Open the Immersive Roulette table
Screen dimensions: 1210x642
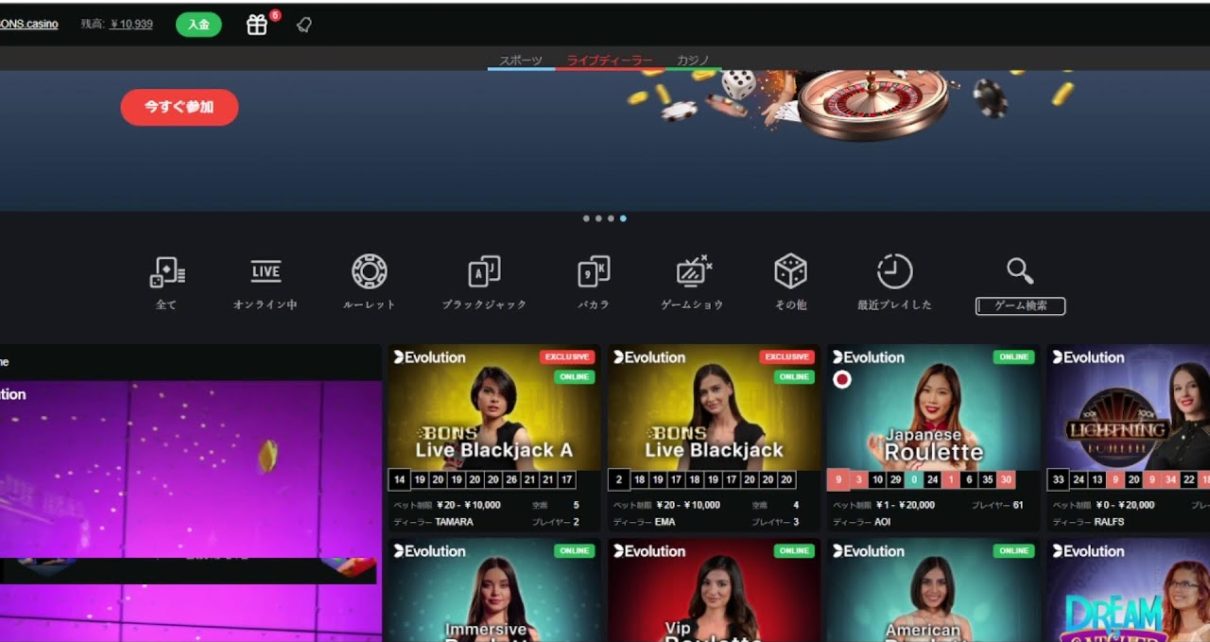point(494,590)
